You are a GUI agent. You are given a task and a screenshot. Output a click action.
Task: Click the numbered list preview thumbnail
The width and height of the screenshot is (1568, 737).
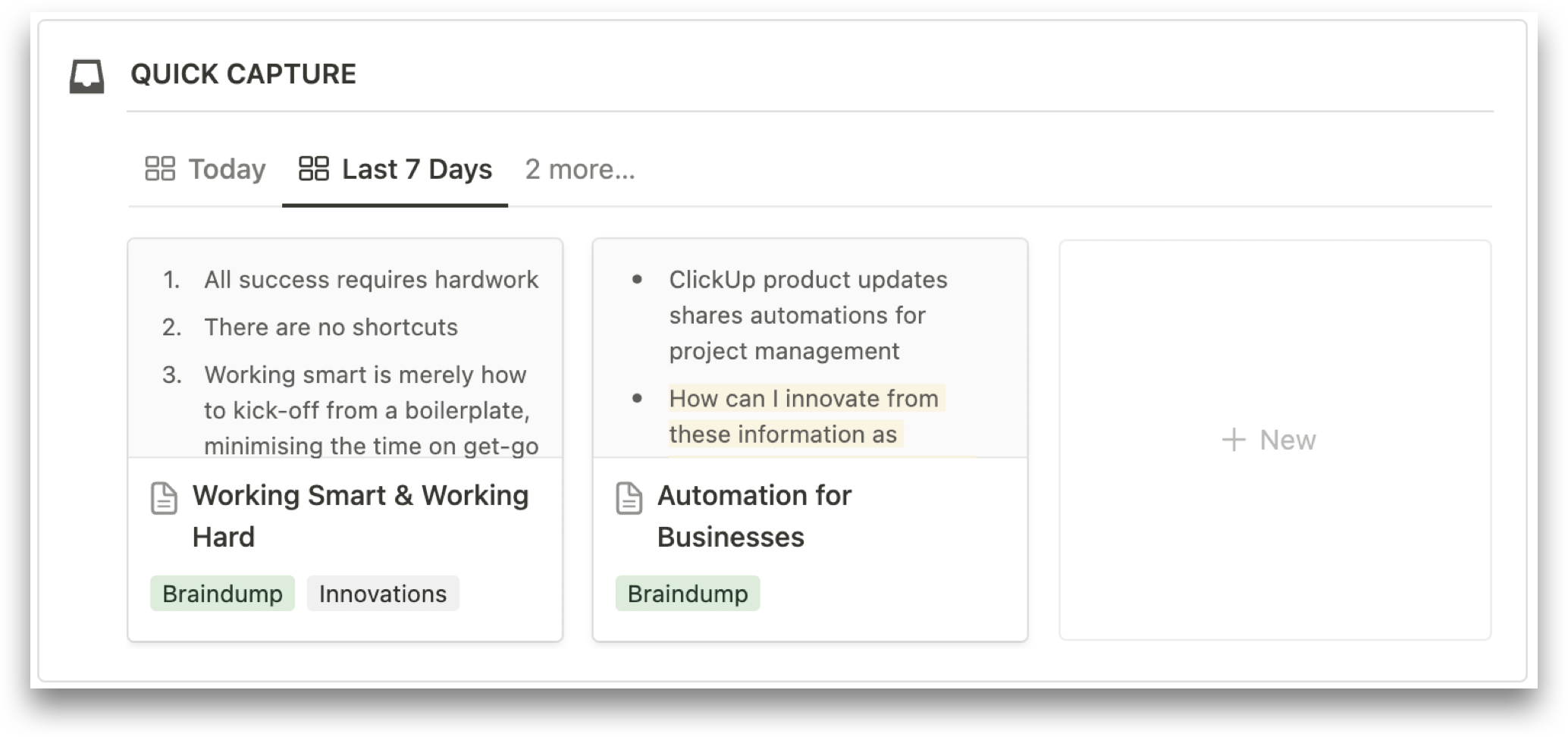click(345, 349)
